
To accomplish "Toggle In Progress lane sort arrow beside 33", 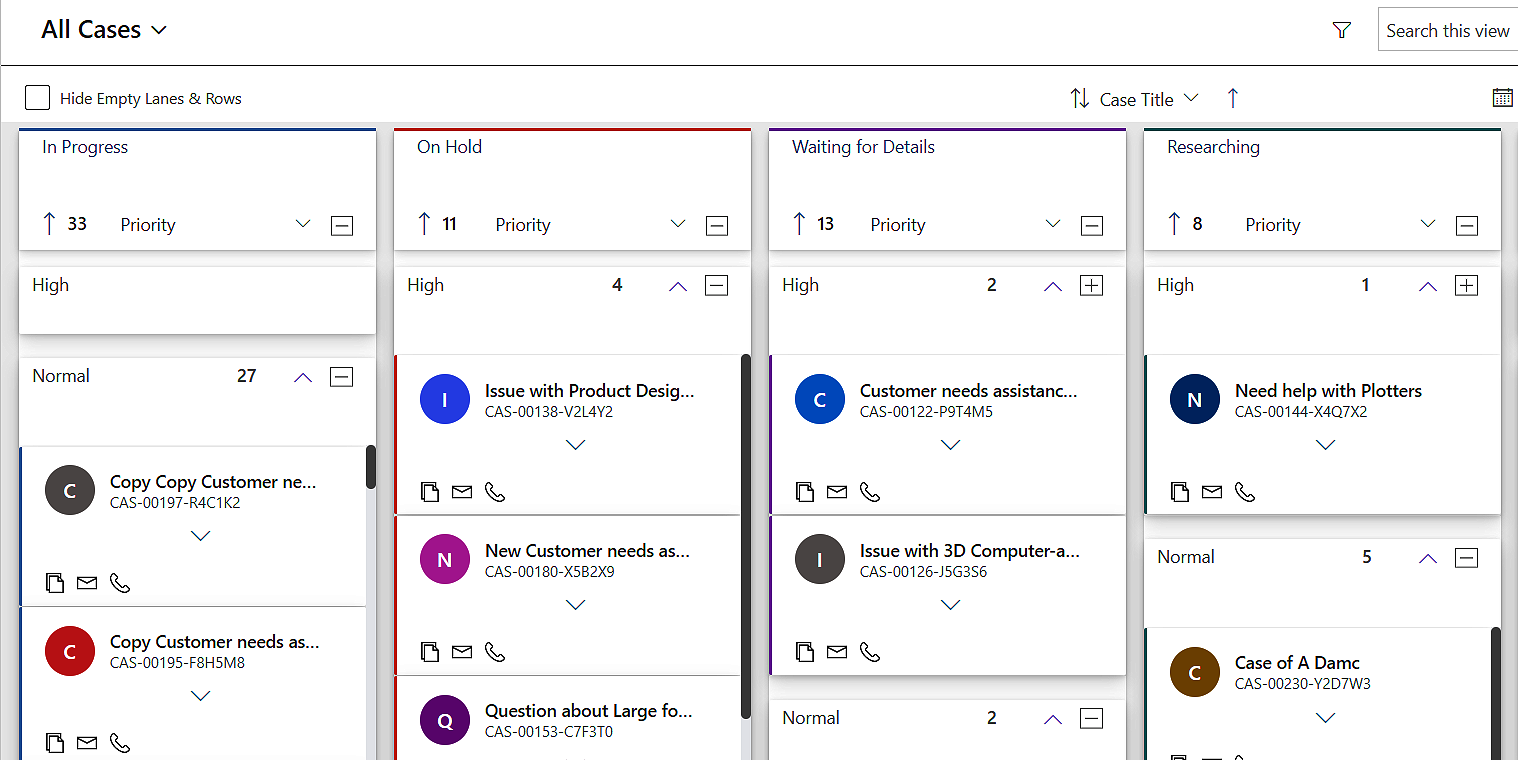I will pos(48,224).
